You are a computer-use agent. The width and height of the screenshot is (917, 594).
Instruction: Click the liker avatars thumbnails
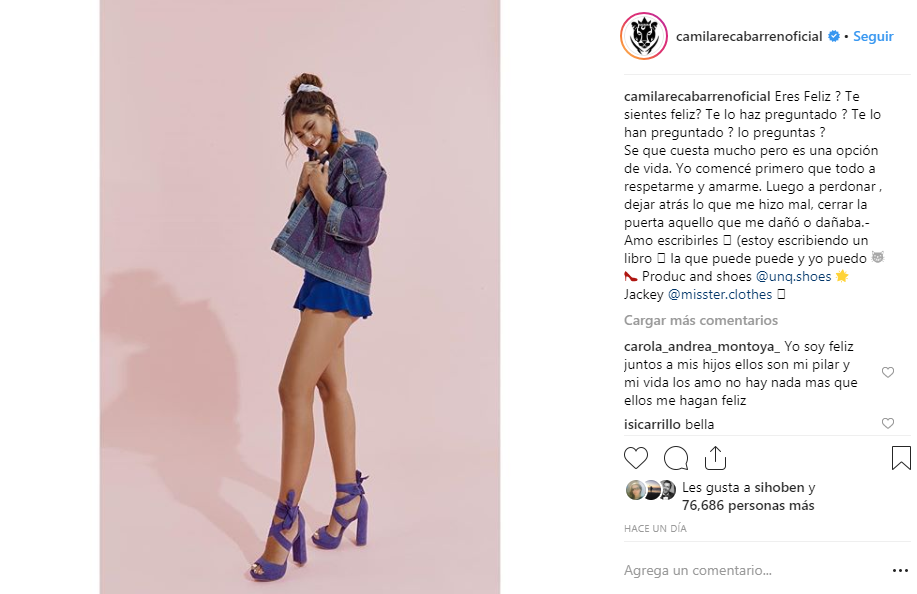[x=651, y=491]
